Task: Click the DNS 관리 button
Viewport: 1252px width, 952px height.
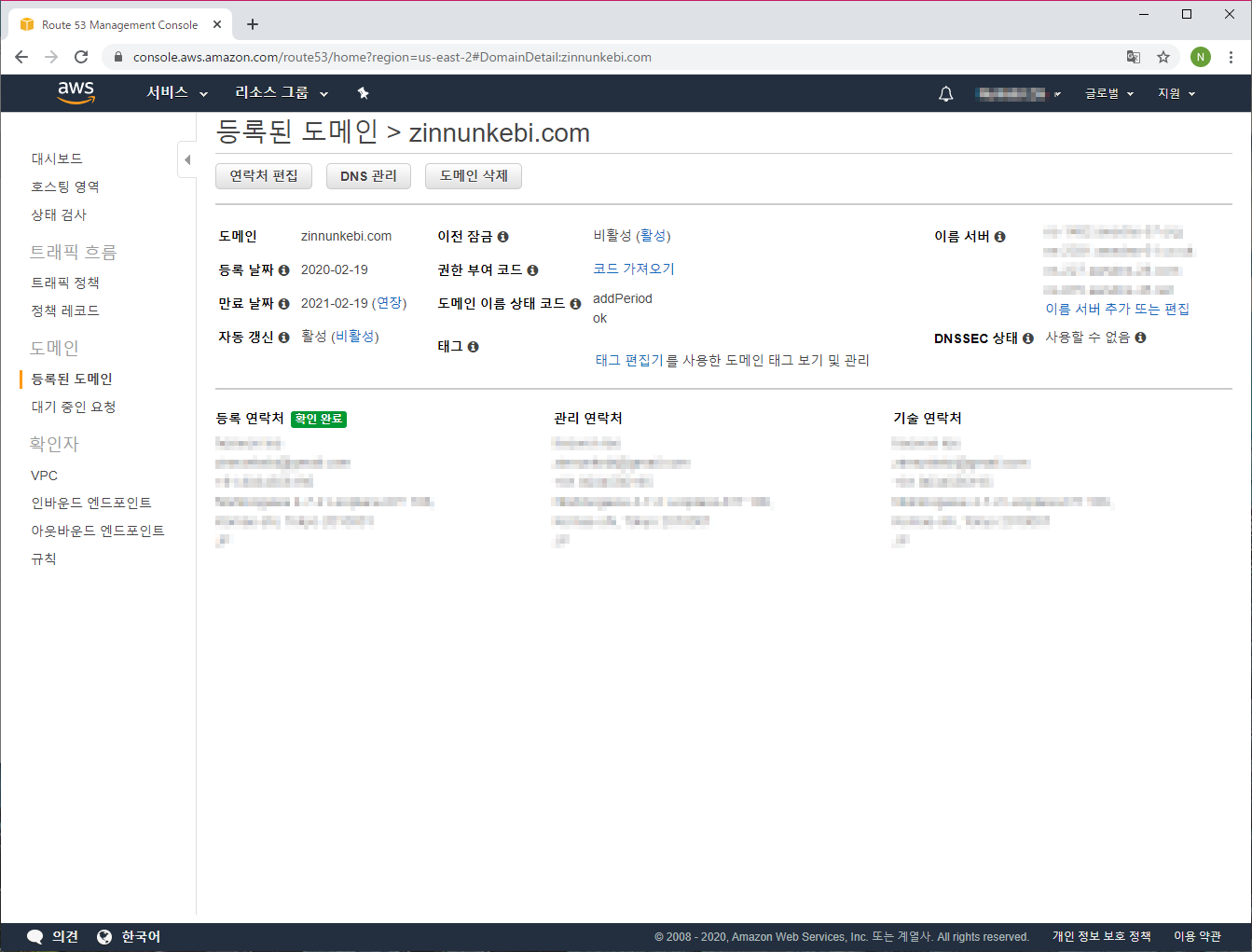Action: coord(368,176)
